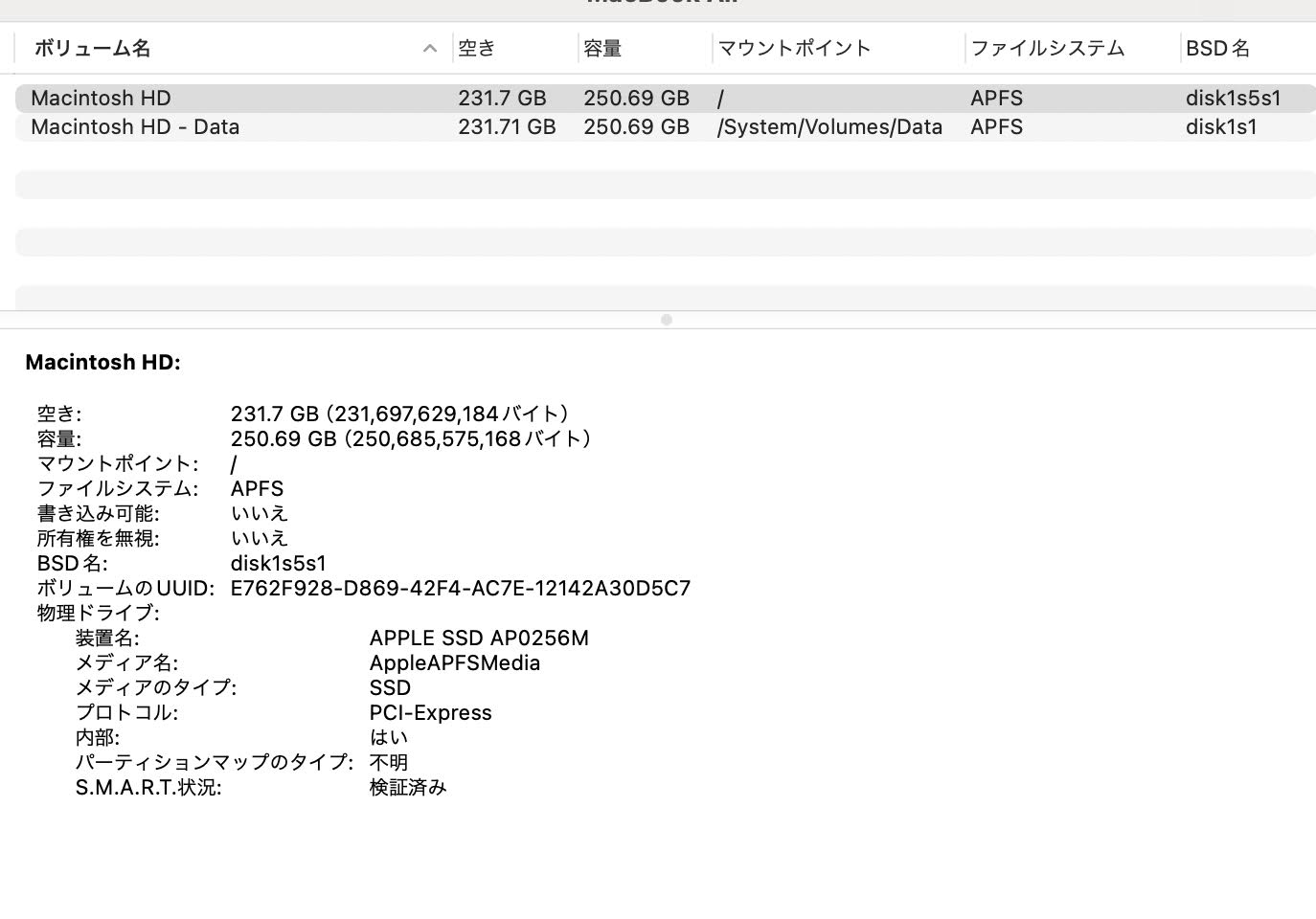Sort by the 容量 column header

click(x=602, y=48)
